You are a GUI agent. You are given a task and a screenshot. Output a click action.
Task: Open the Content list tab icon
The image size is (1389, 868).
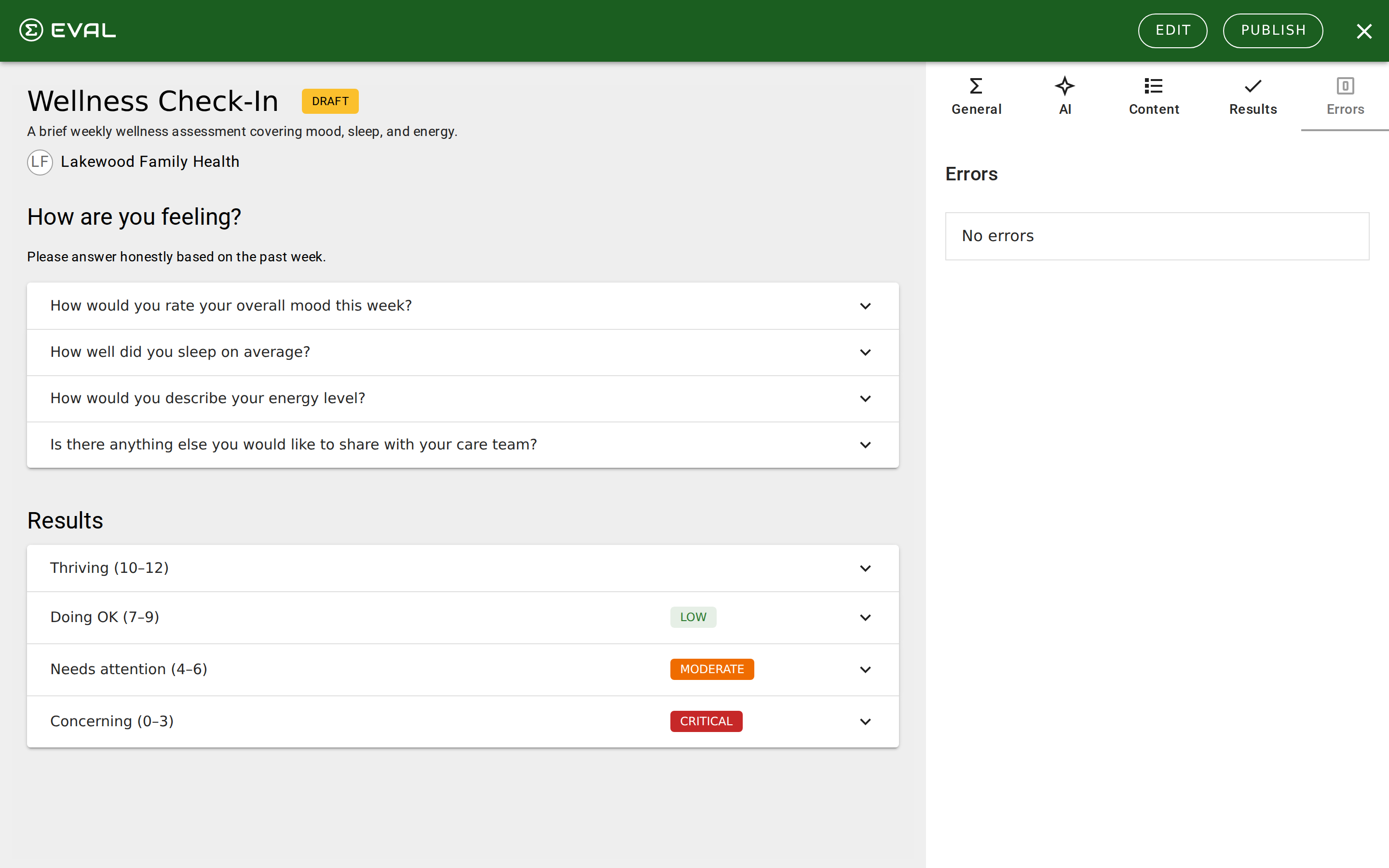[1153, 86]
